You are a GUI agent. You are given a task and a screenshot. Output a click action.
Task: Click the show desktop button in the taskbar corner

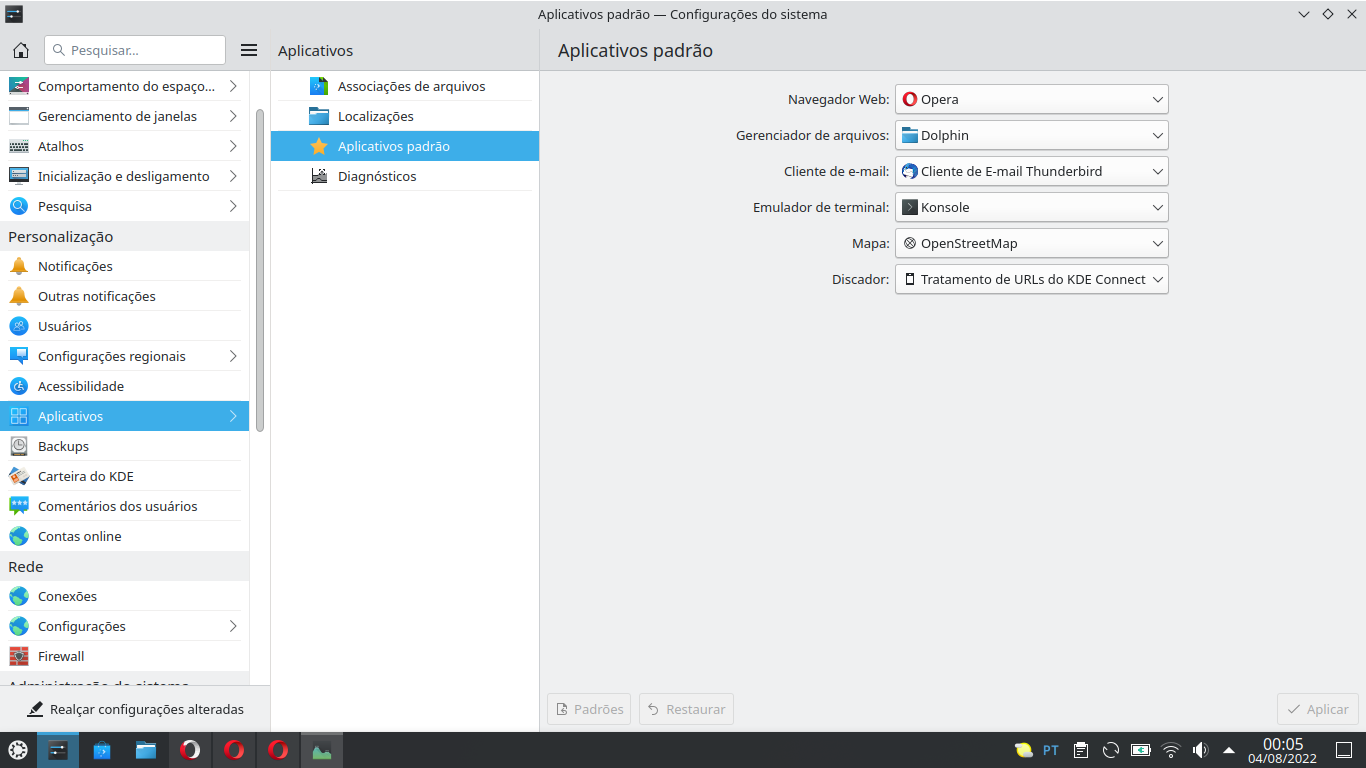tap(1344, 750)
